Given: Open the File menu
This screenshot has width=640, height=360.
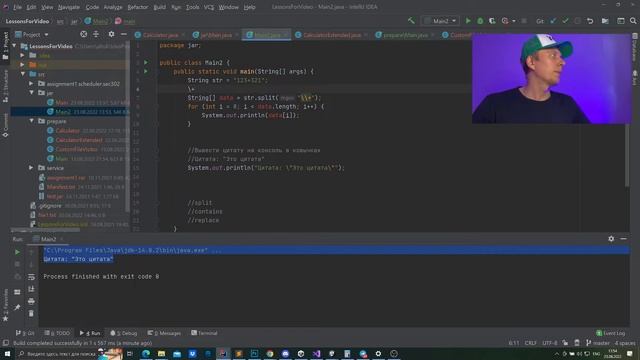Looking at the screenshot, I should pyautogui.click(x=17, y=7).
